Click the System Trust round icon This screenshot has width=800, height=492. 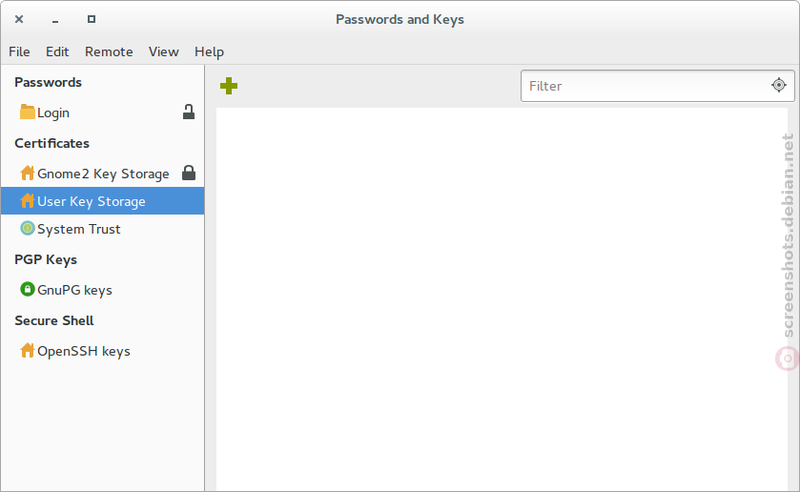[x=27, y=228]
